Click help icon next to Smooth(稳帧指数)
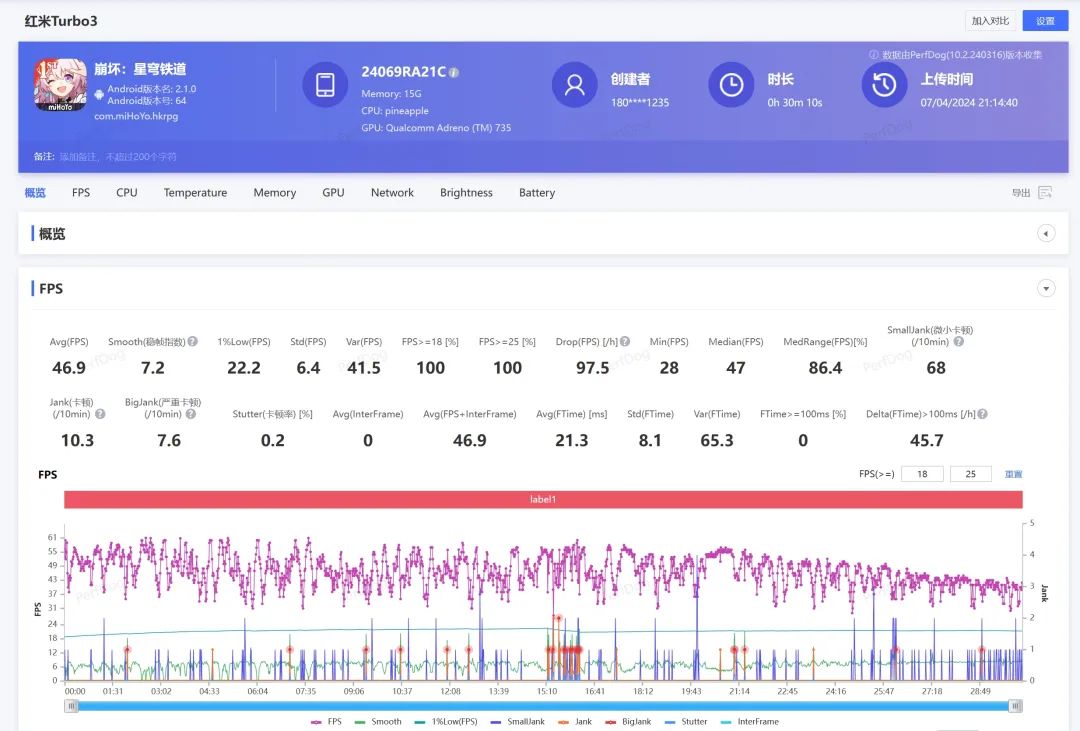Image resolution: width=1080 pixels, height=731 pixels. coord(192,342)
